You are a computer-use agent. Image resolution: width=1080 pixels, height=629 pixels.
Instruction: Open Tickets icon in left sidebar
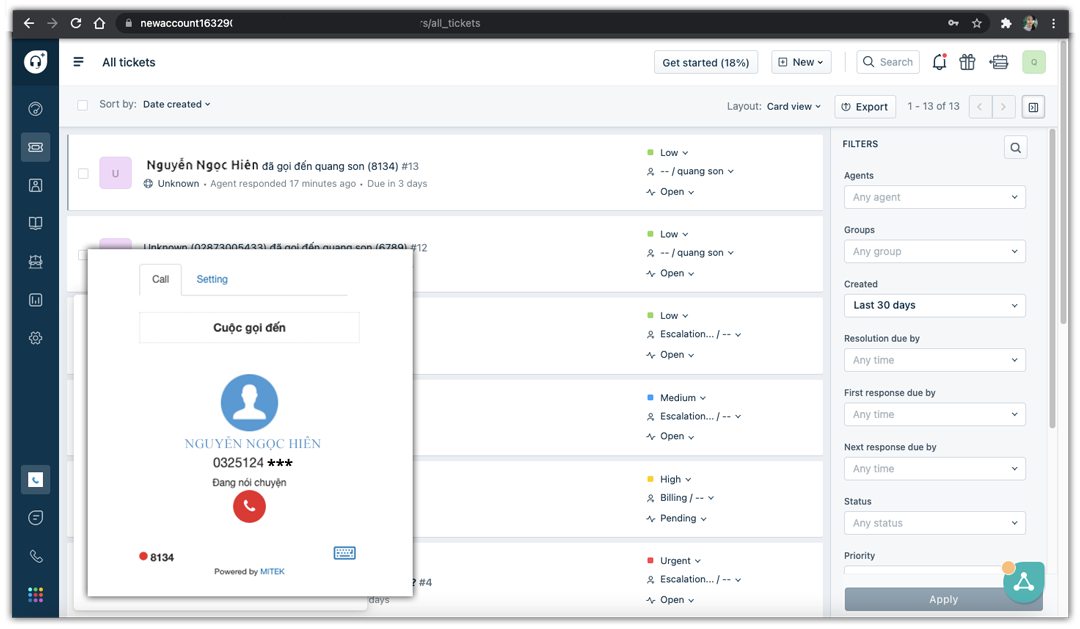tap(35, 147)
